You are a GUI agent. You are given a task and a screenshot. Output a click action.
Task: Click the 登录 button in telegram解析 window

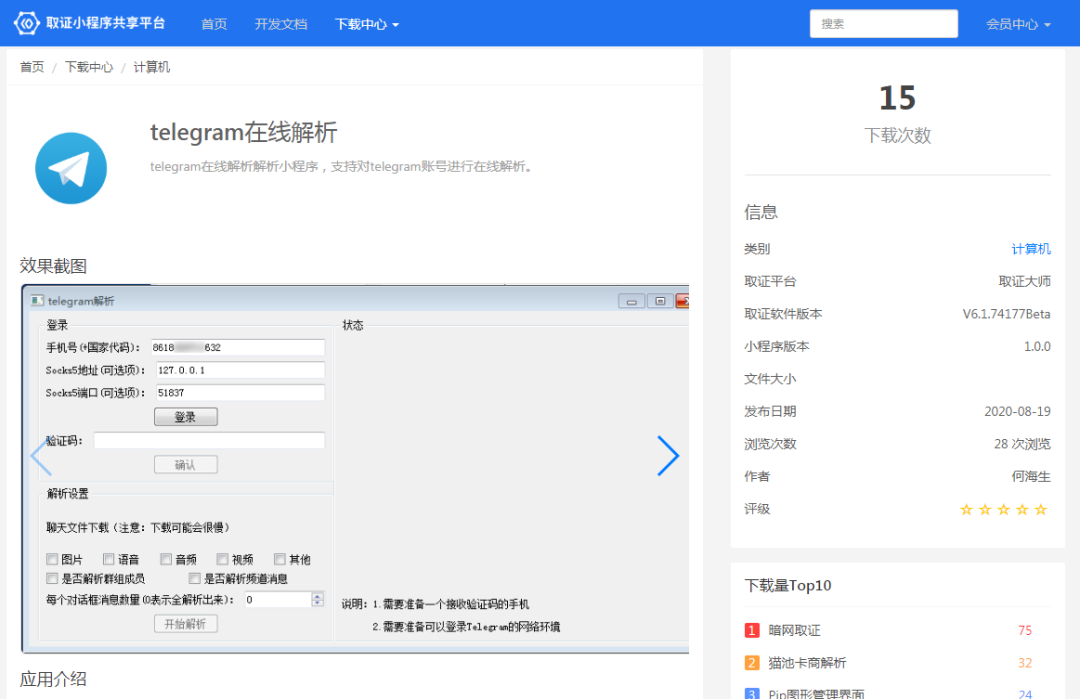coord(186,417)
